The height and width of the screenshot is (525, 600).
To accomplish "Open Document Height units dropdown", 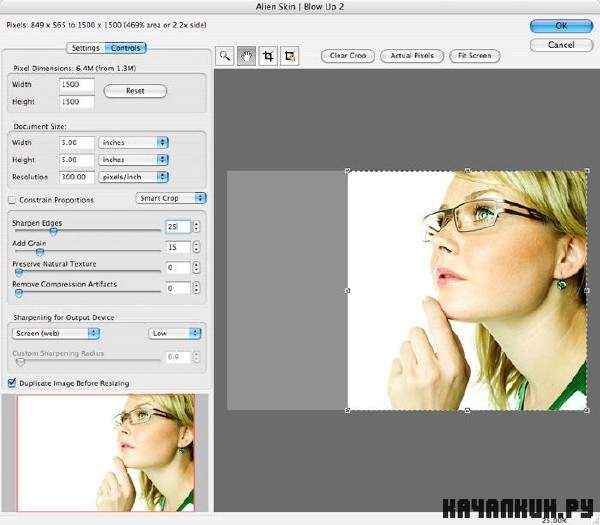I will point(133,160).
